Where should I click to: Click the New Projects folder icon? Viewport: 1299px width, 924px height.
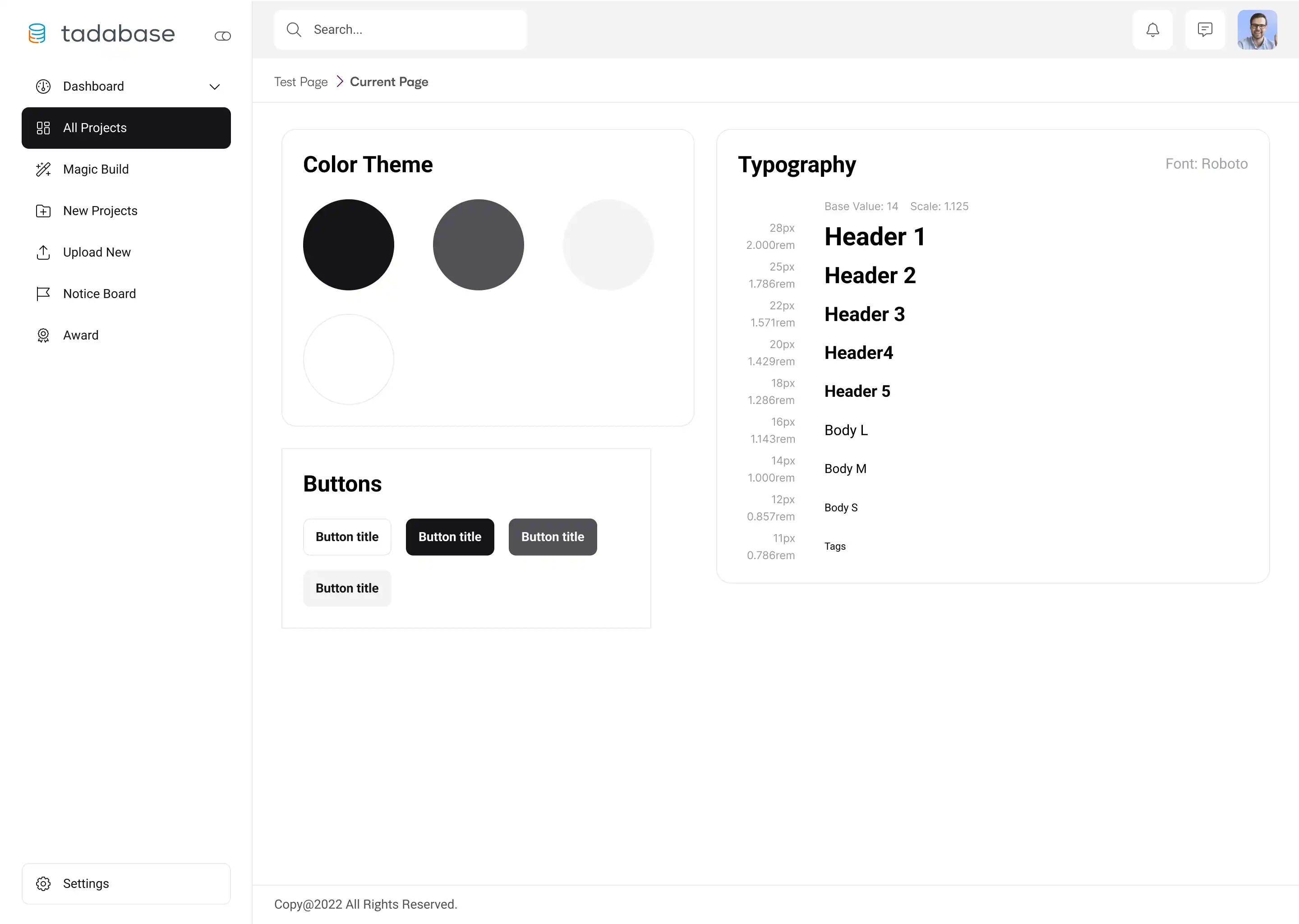(x=44, y=211)
